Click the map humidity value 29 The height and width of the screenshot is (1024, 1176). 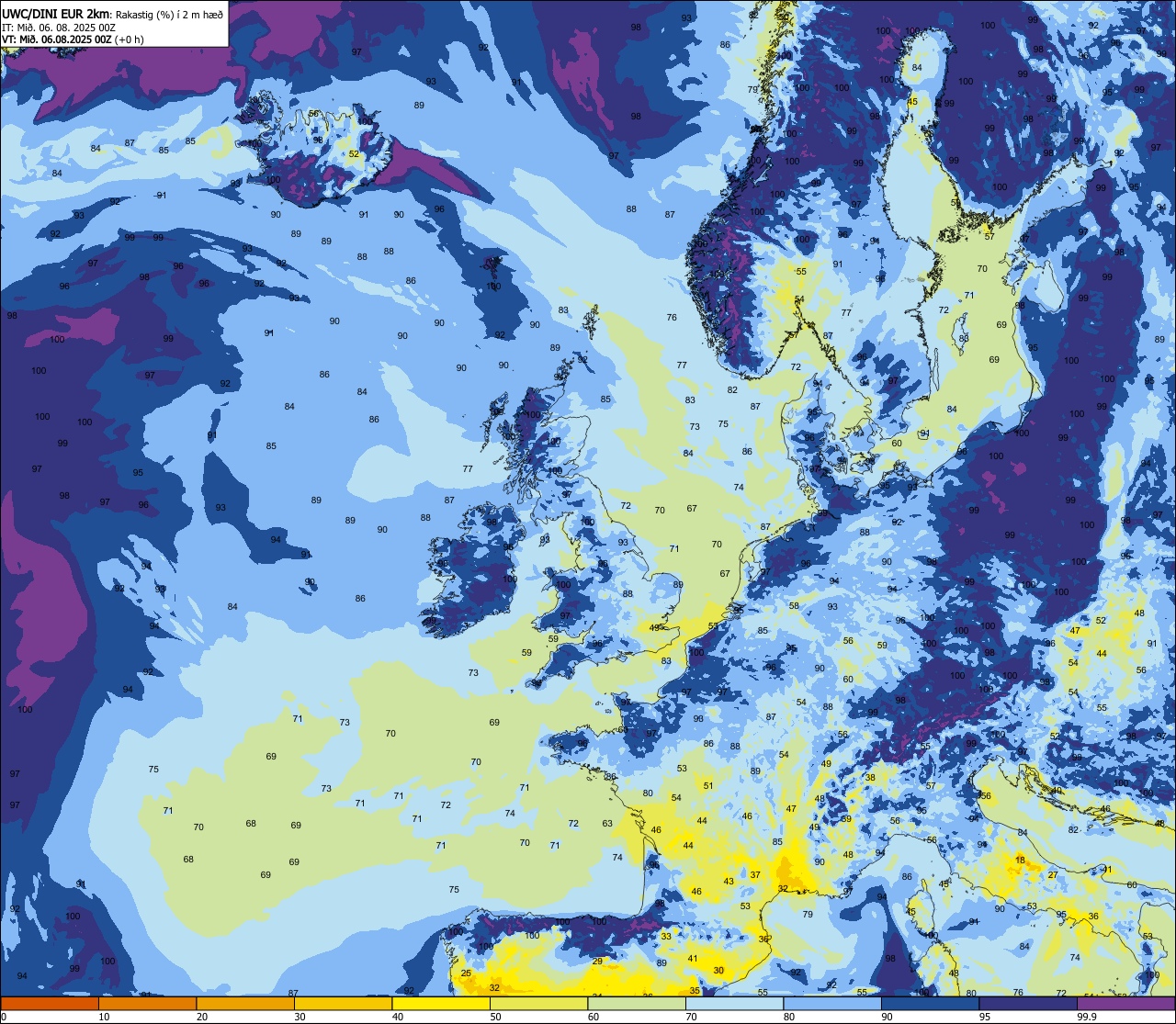pos(597,961)
